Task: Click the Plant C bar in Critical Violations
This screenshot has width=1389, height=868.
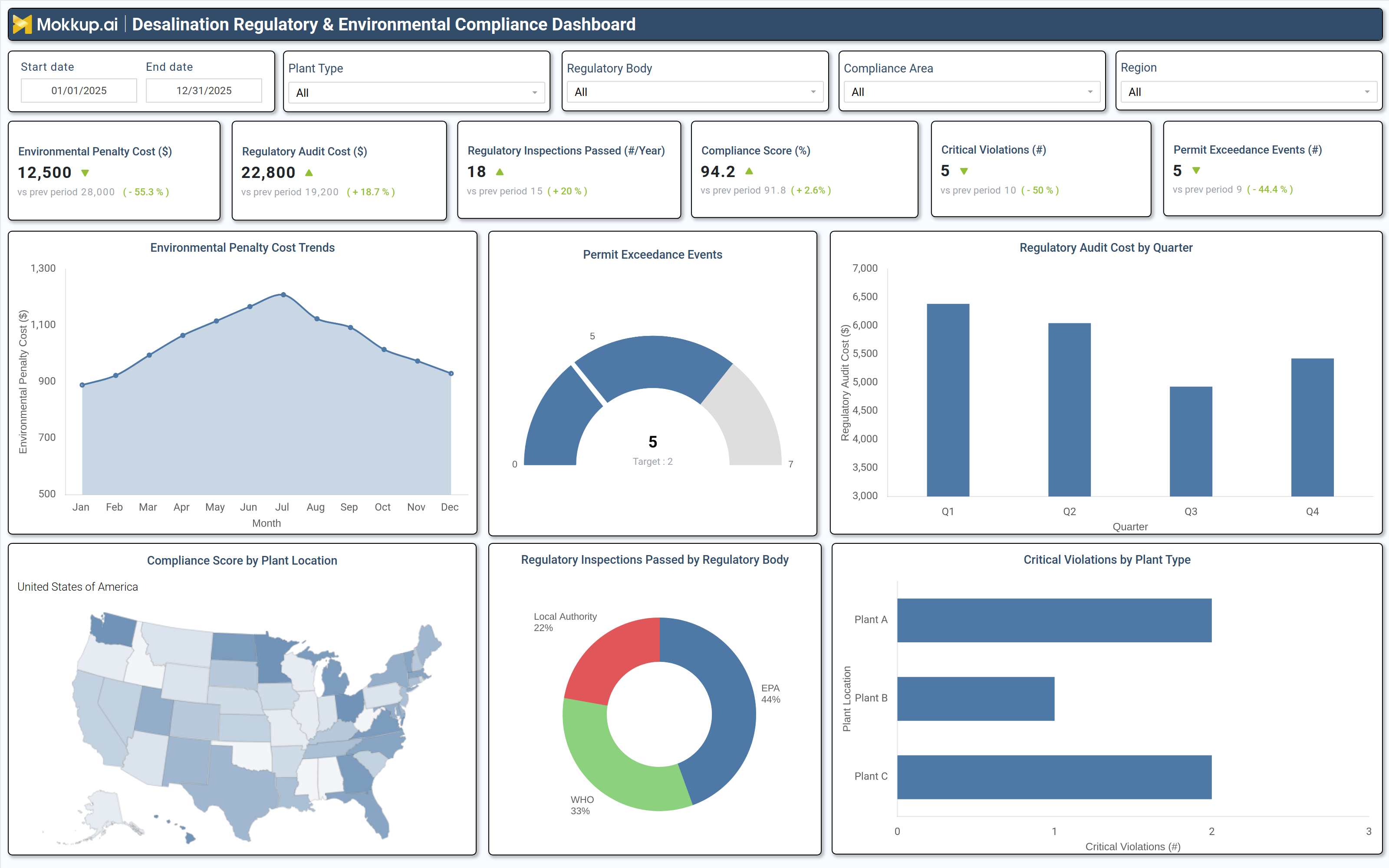Action: (x=1054, y=777)
